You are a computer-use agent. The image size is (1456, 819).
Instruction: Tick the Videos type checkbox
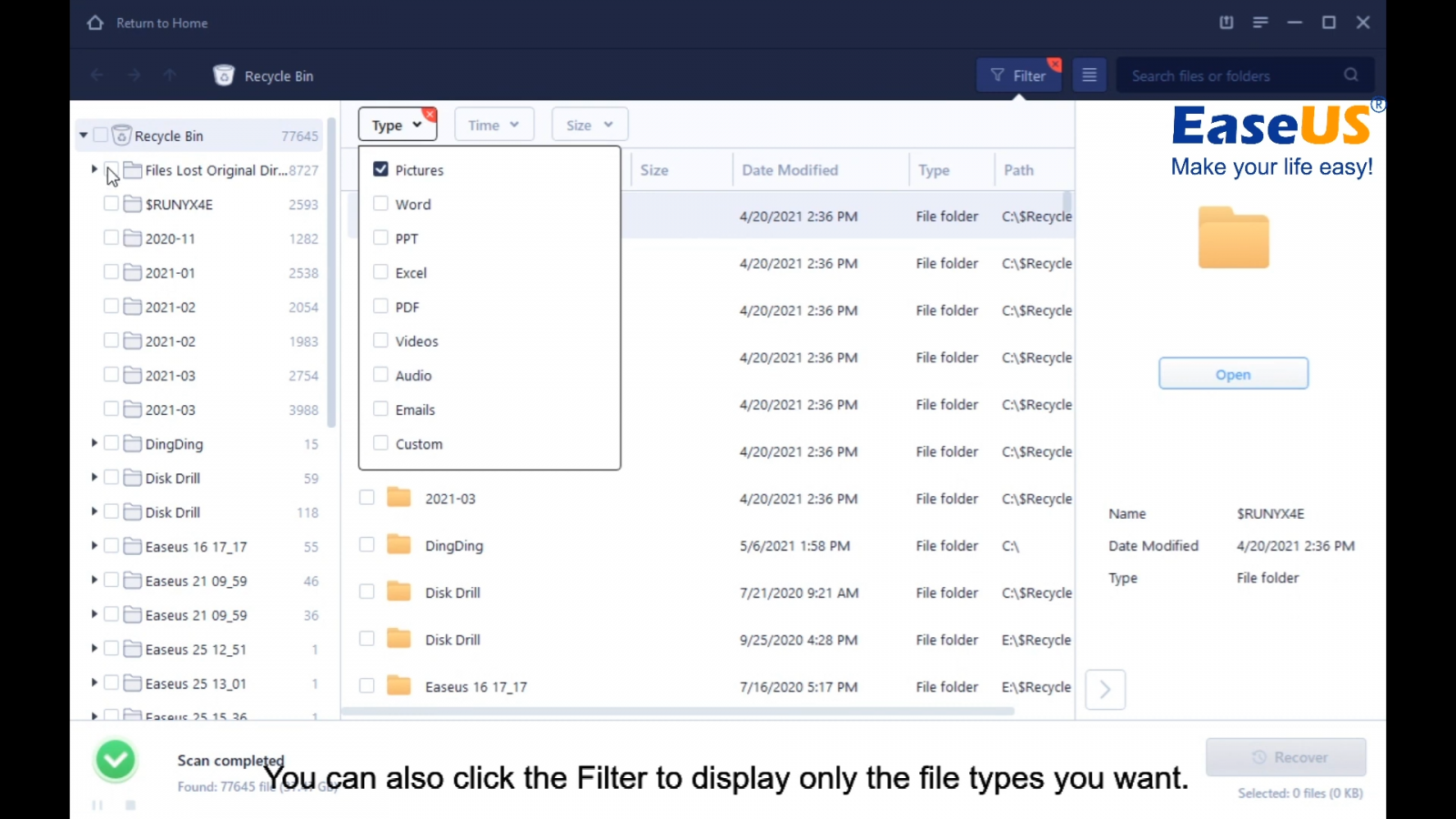coord(380,341)
